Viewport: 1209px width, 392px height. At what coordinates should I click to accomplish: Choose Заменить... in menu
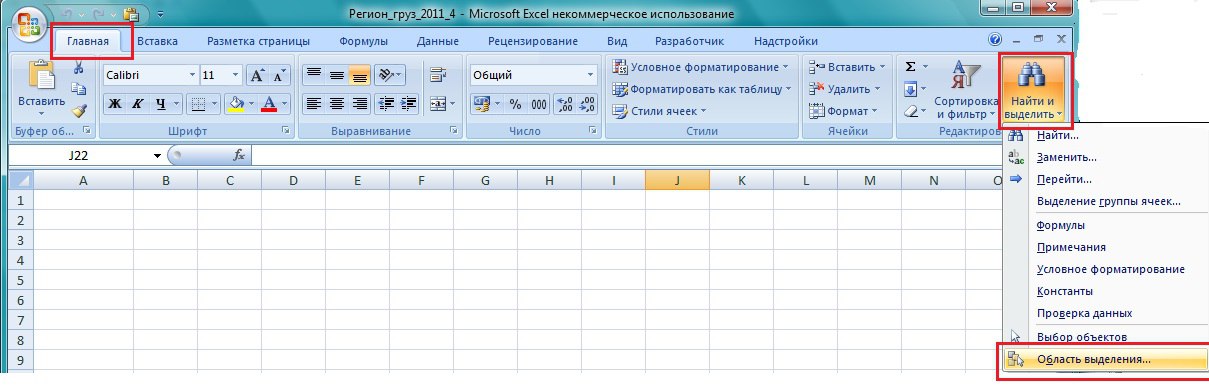tap(1067, 157)
